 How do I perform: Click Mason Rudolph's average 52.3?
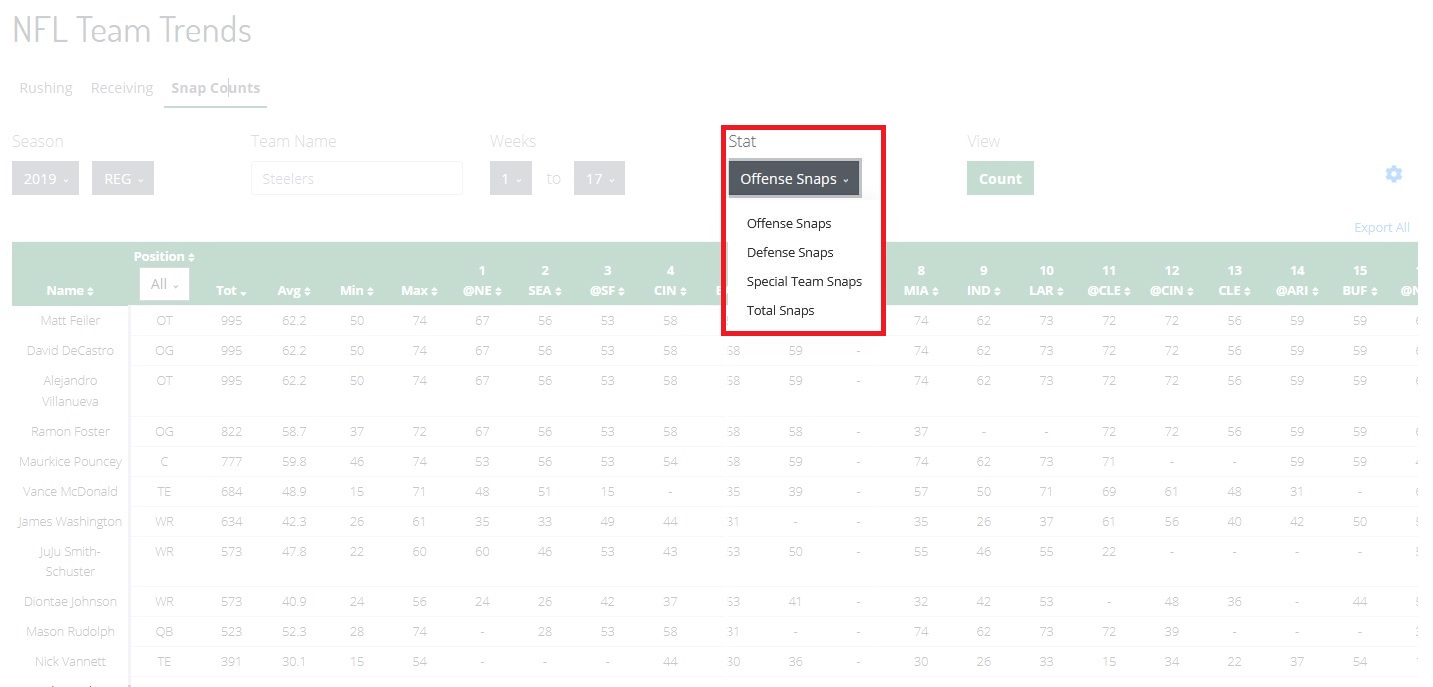pyautogui.click(x=294, y=631)
